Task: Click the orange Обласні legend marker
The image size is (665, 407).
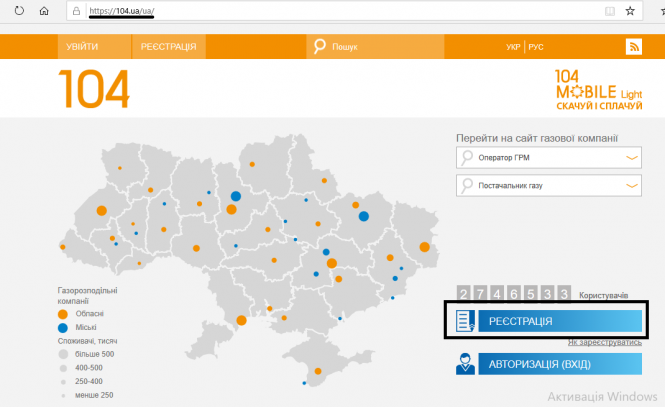Action: click(x=63, y=314)
